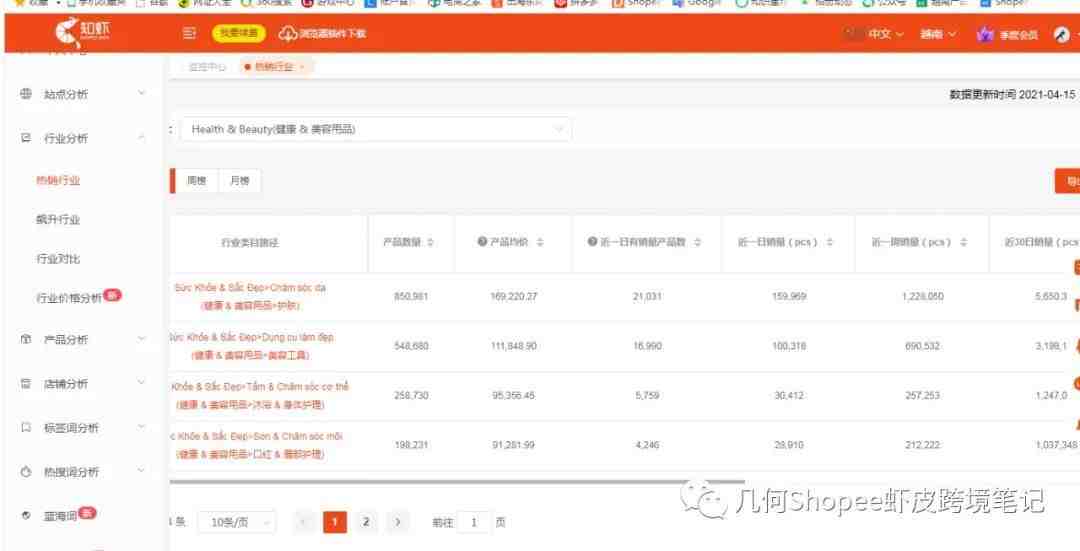Open the 中文 language dropdown
The height and width of the screenshot is (551, 1080).
coord(885,34)
